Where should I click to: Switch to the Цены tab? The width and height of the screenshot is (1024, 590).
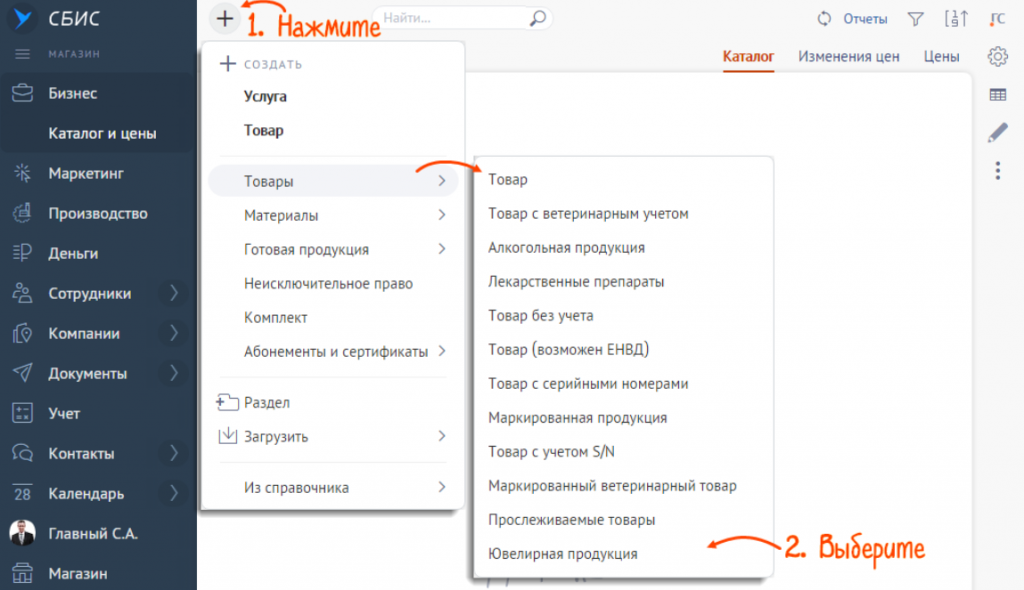tap(941, 57)
